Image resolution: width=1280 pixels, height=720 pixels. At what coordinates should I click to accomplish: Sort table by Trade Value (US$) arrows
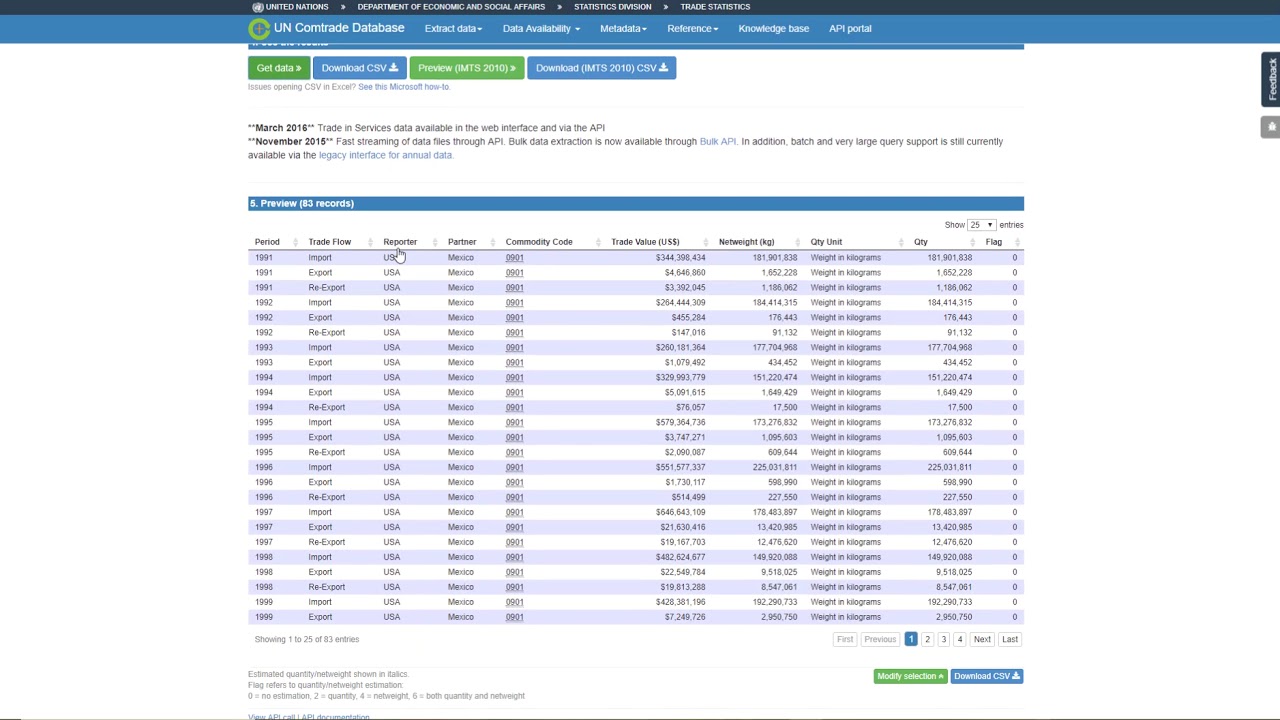pyautogui.click(x=706, y=242)
